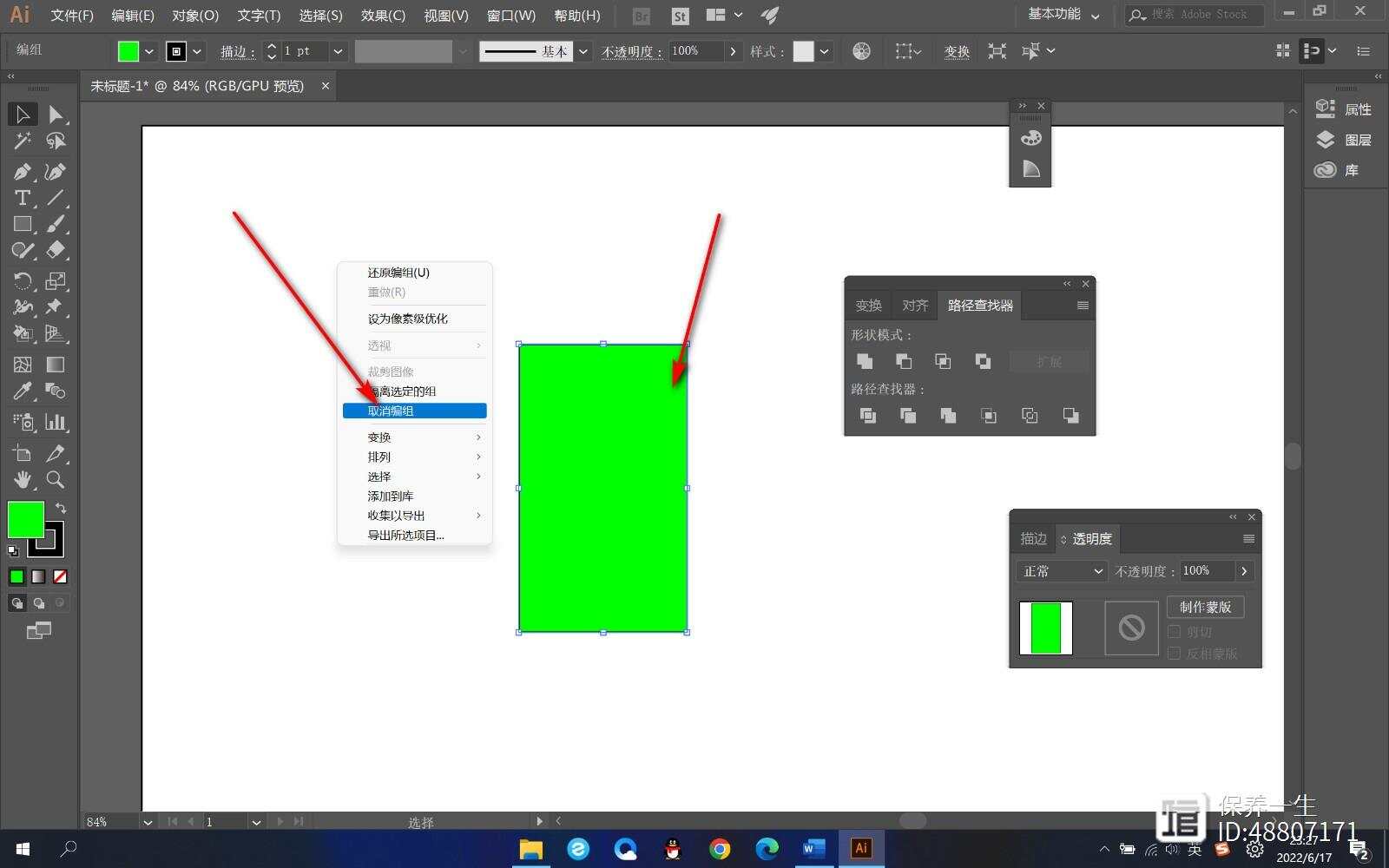Switch to Draw Normal mode
Viewport: 1389px width, 868px height.
click(17, 602)
